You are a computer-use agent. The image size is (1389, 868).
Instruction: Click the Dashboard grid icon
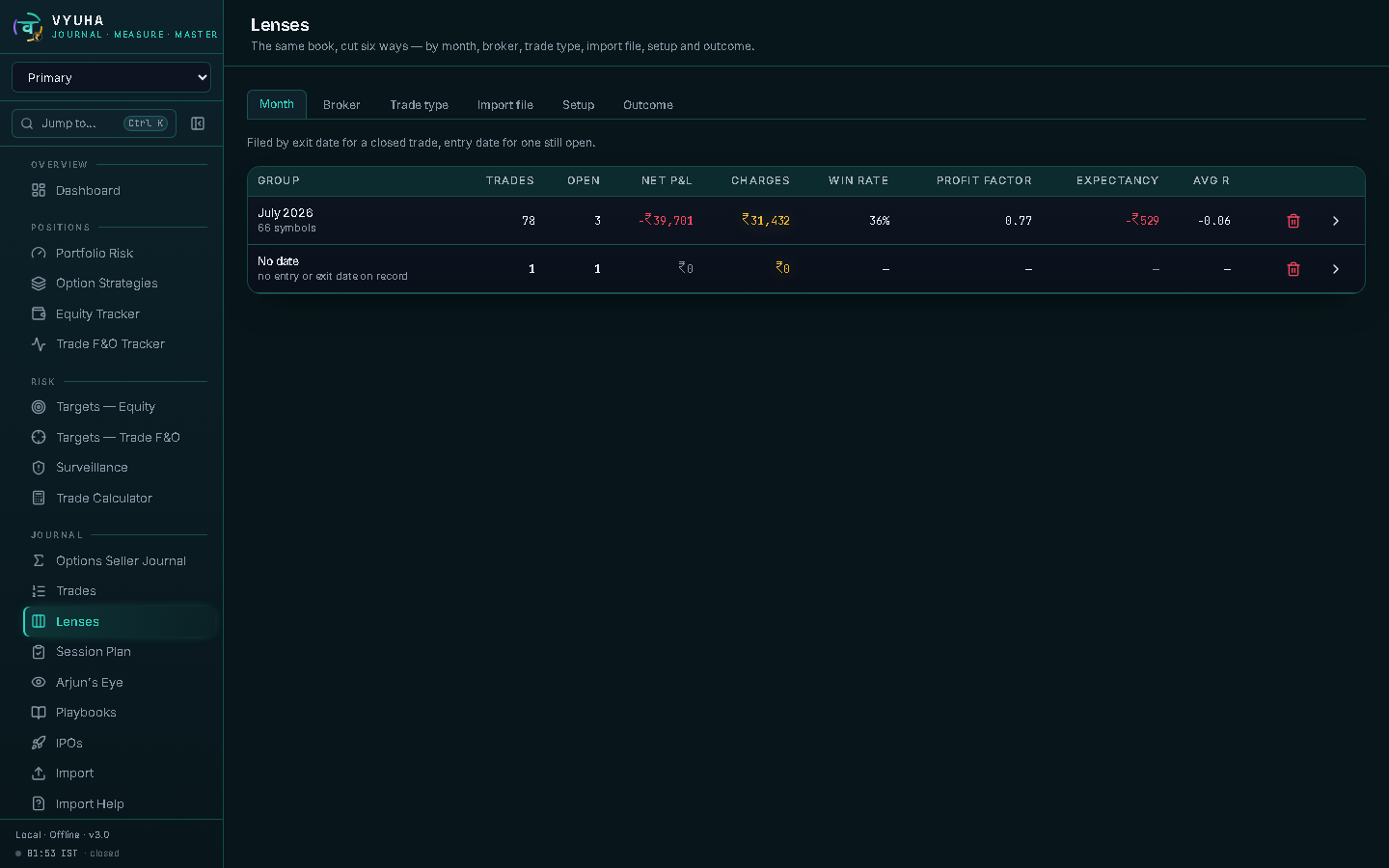pos(39,191)
